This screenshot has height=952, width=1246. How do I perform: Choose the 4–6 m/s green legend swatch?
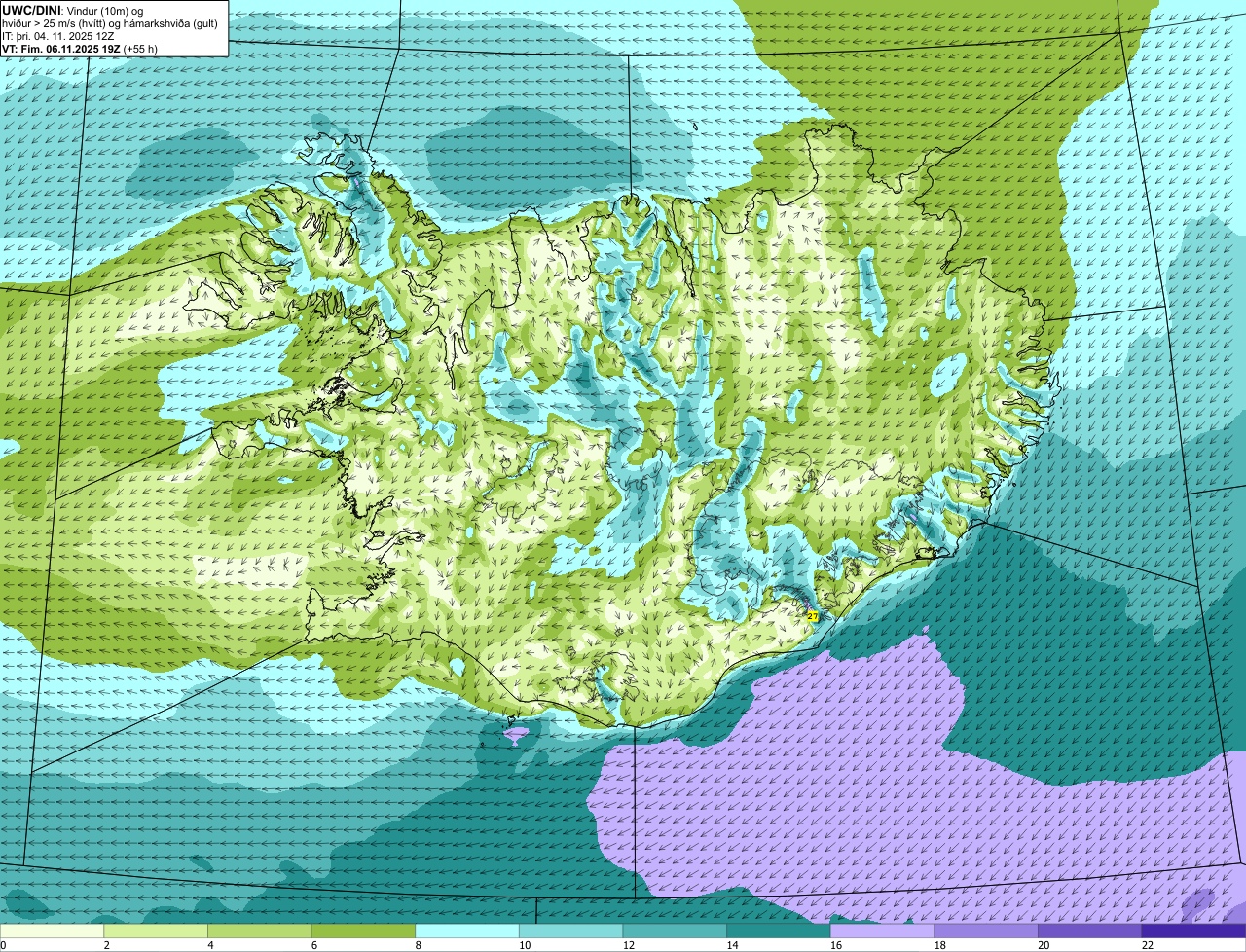tap(259, 931)
